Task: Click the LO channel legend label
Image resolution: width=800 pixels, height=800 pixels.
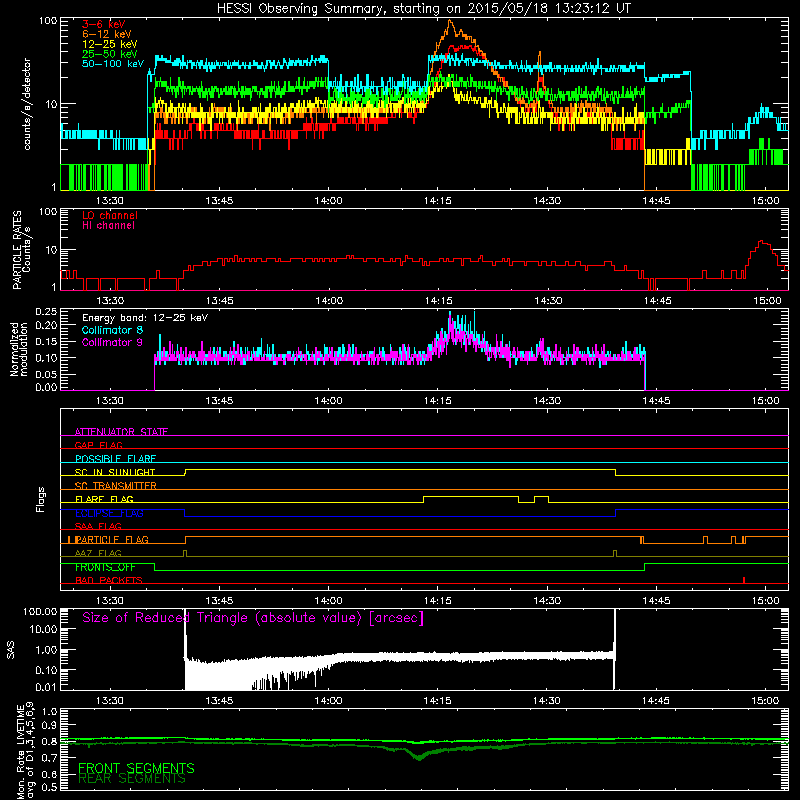Action: (x=110, y=215)
